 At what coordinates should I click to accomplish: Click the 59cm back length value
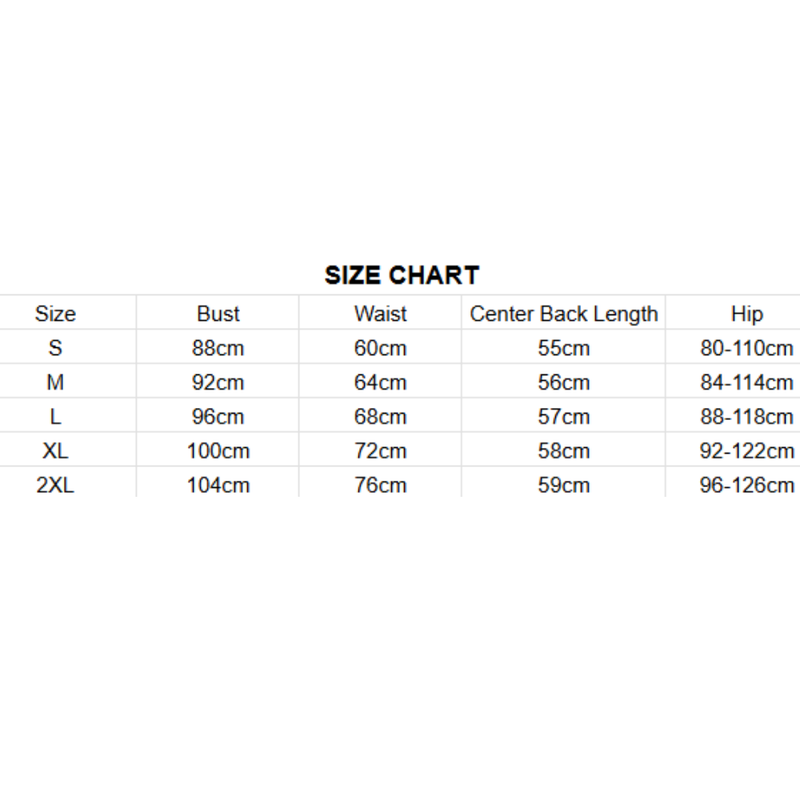tap(563, 486)
